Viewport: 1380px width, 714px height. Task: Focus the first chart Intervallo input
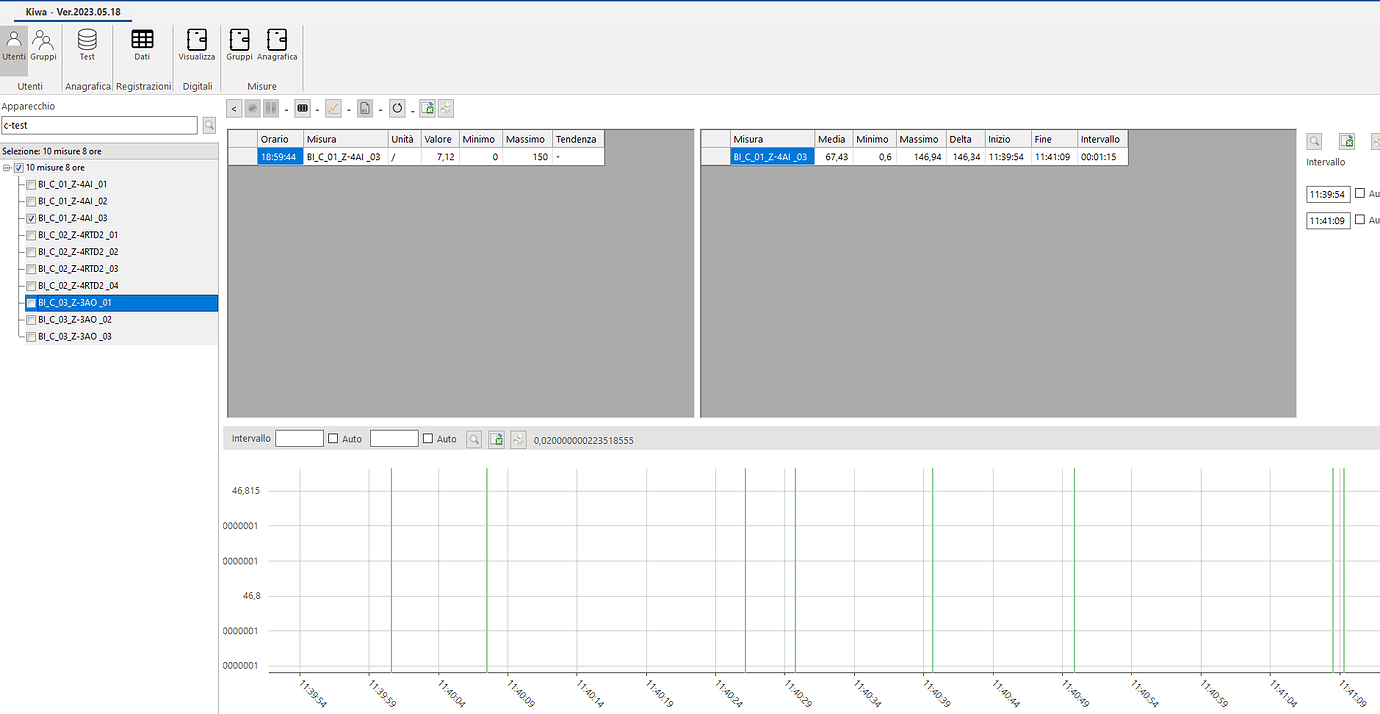299,439
